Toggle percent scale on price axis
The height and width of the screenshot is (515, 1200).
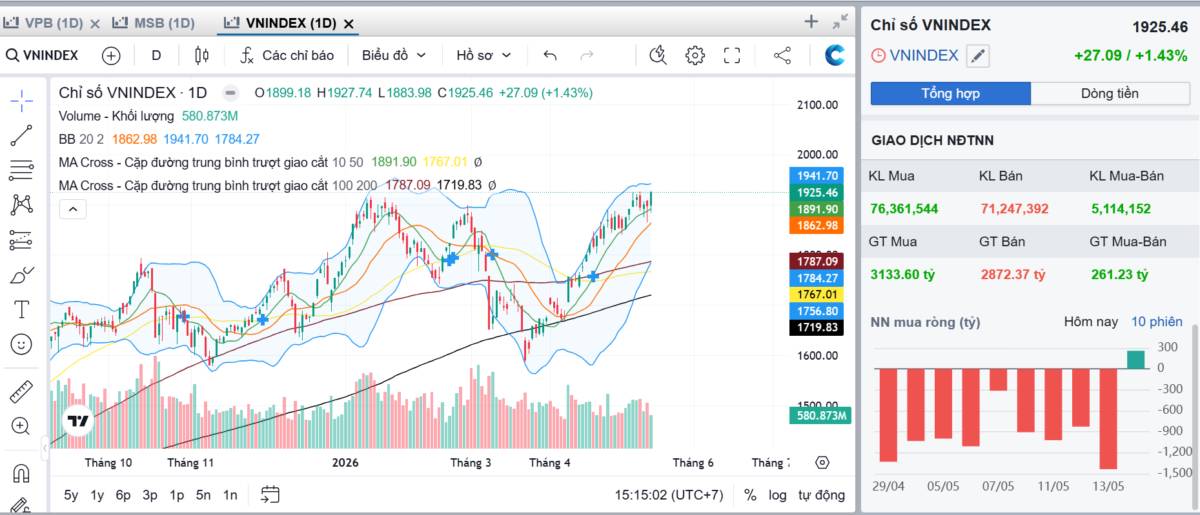tap(750, 494)
